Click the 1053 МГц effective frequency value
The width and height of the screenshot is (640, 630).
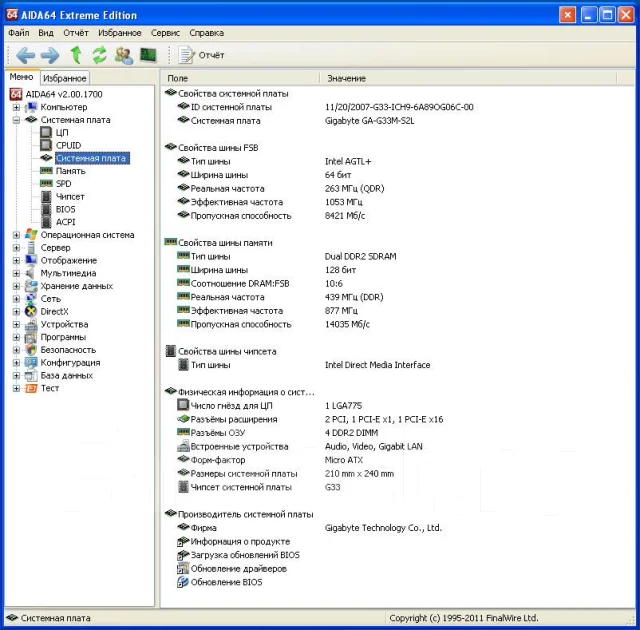tap(344, 202)
